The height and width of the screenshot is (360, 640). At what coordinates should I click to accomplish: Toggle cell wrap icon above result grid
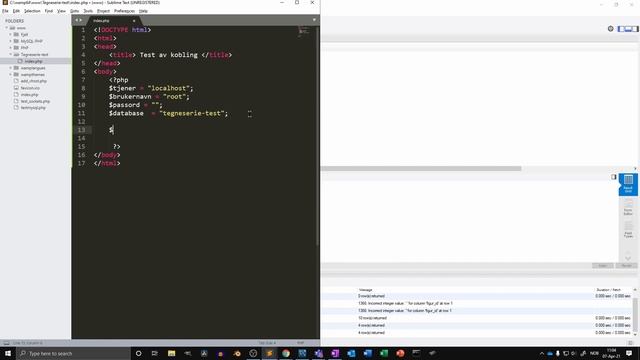613,177
